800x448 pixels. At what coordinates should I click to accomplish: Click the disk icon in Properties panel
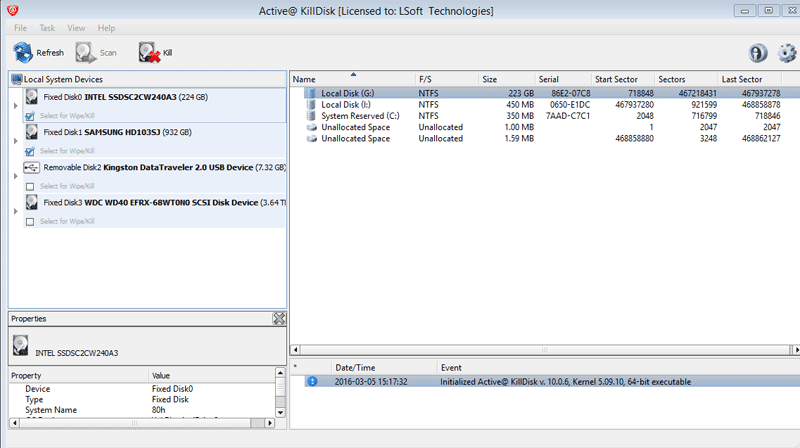(20, 345)
